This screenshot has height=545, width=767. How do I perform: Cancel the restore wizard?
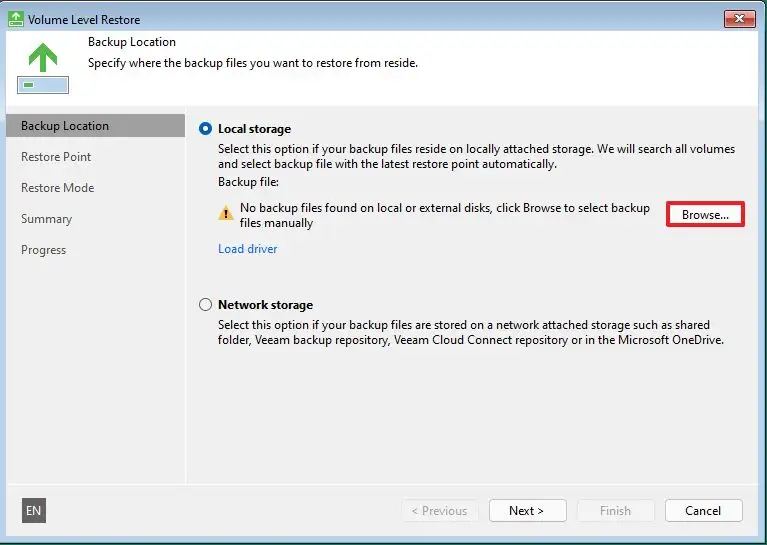point(703,510)
